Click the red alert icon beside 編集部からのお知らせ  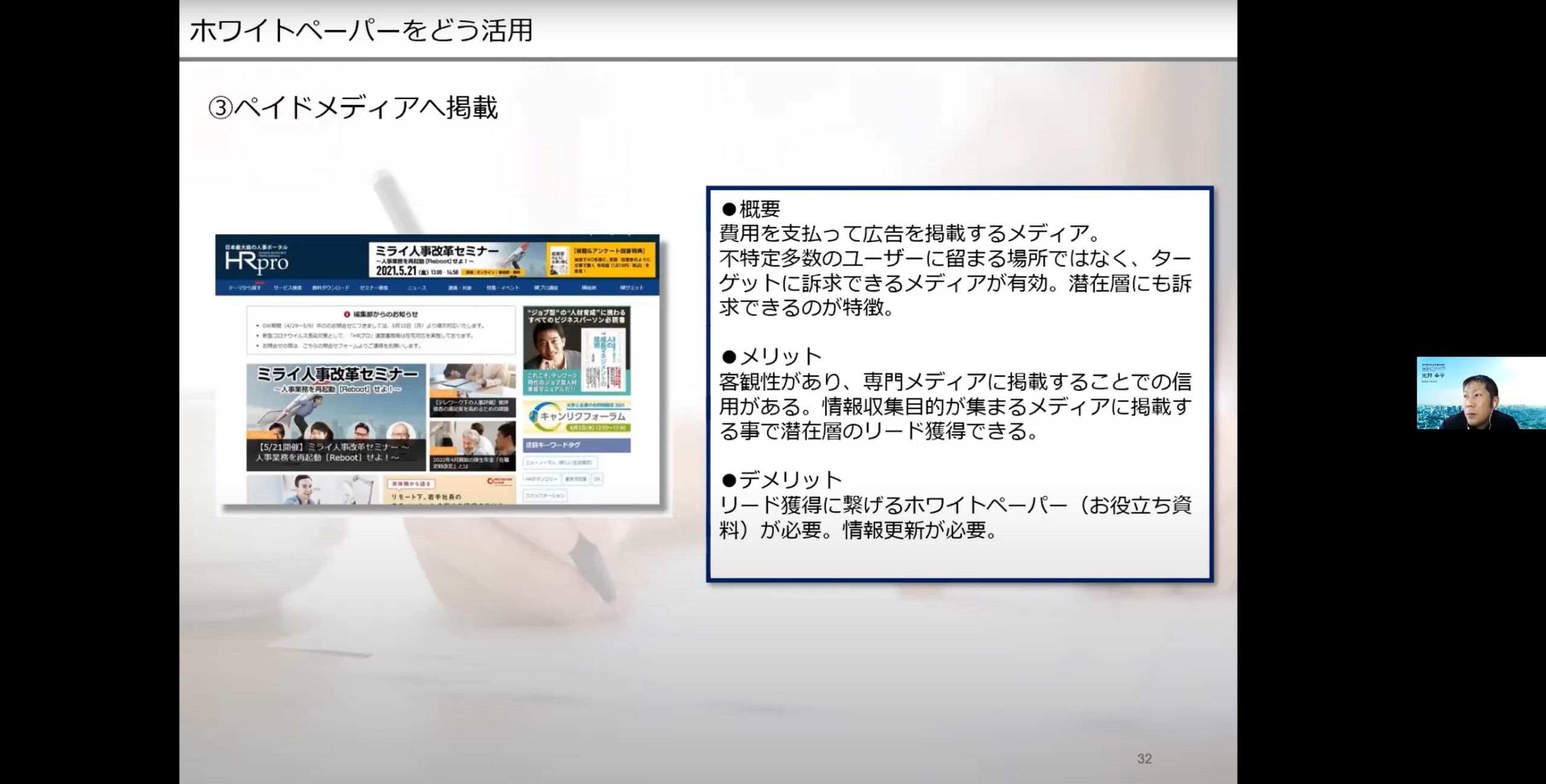347,314
